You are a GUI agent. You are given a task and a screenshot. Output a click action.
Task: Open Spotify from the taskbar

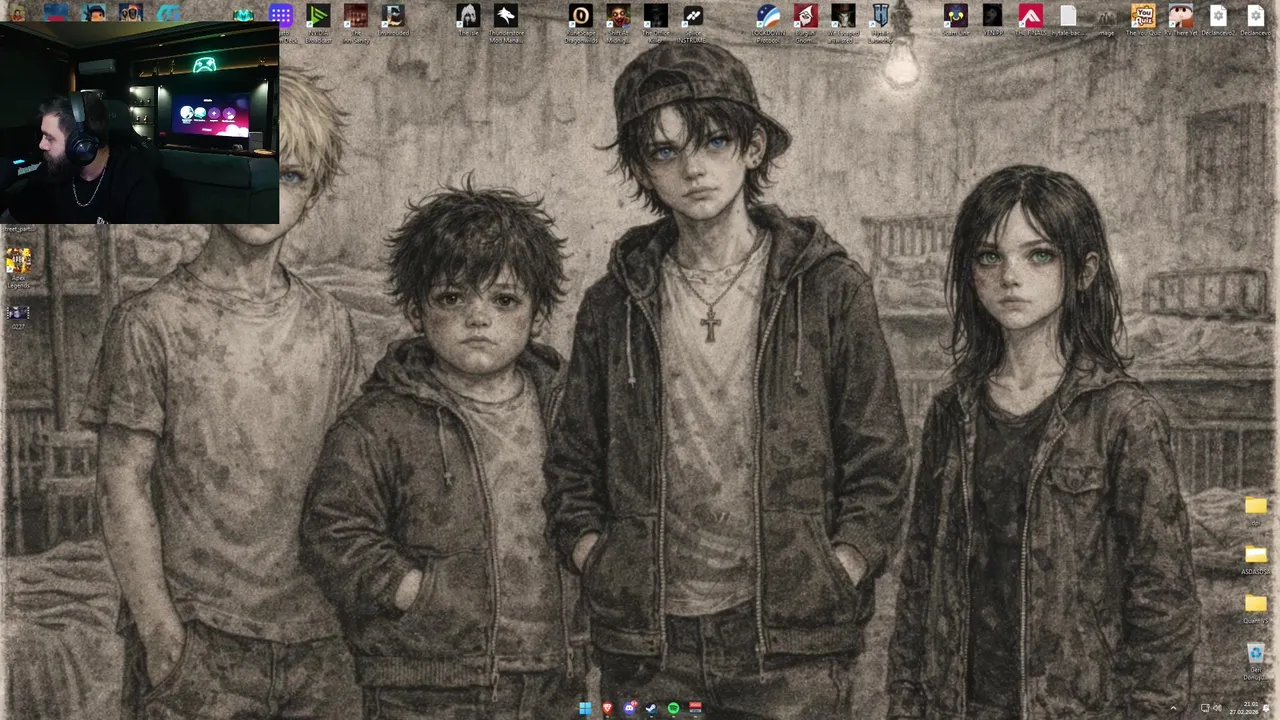[x=673, y=709]
